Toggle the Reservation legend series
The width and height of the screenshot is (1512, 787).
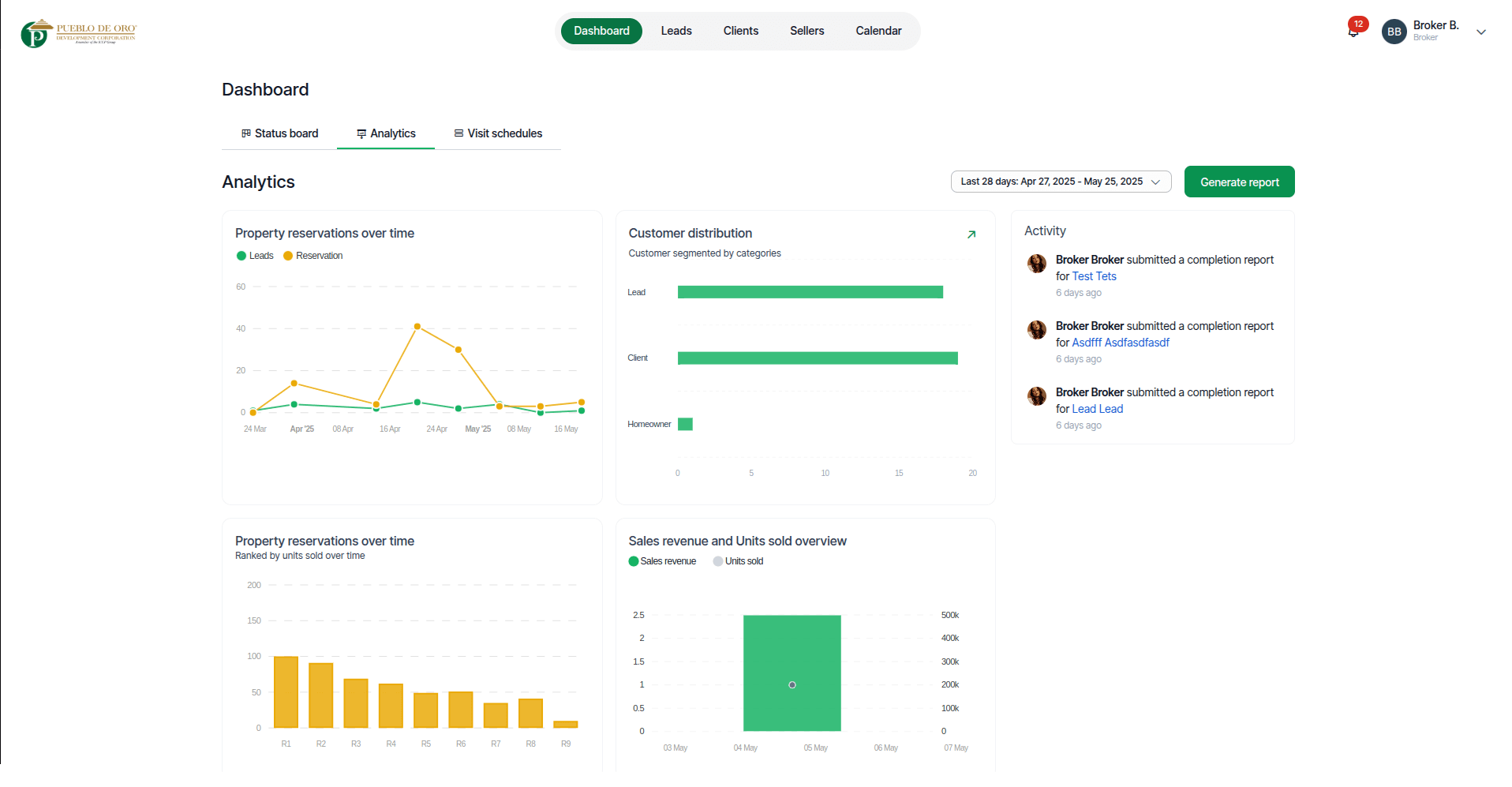[x=313, y=256]
